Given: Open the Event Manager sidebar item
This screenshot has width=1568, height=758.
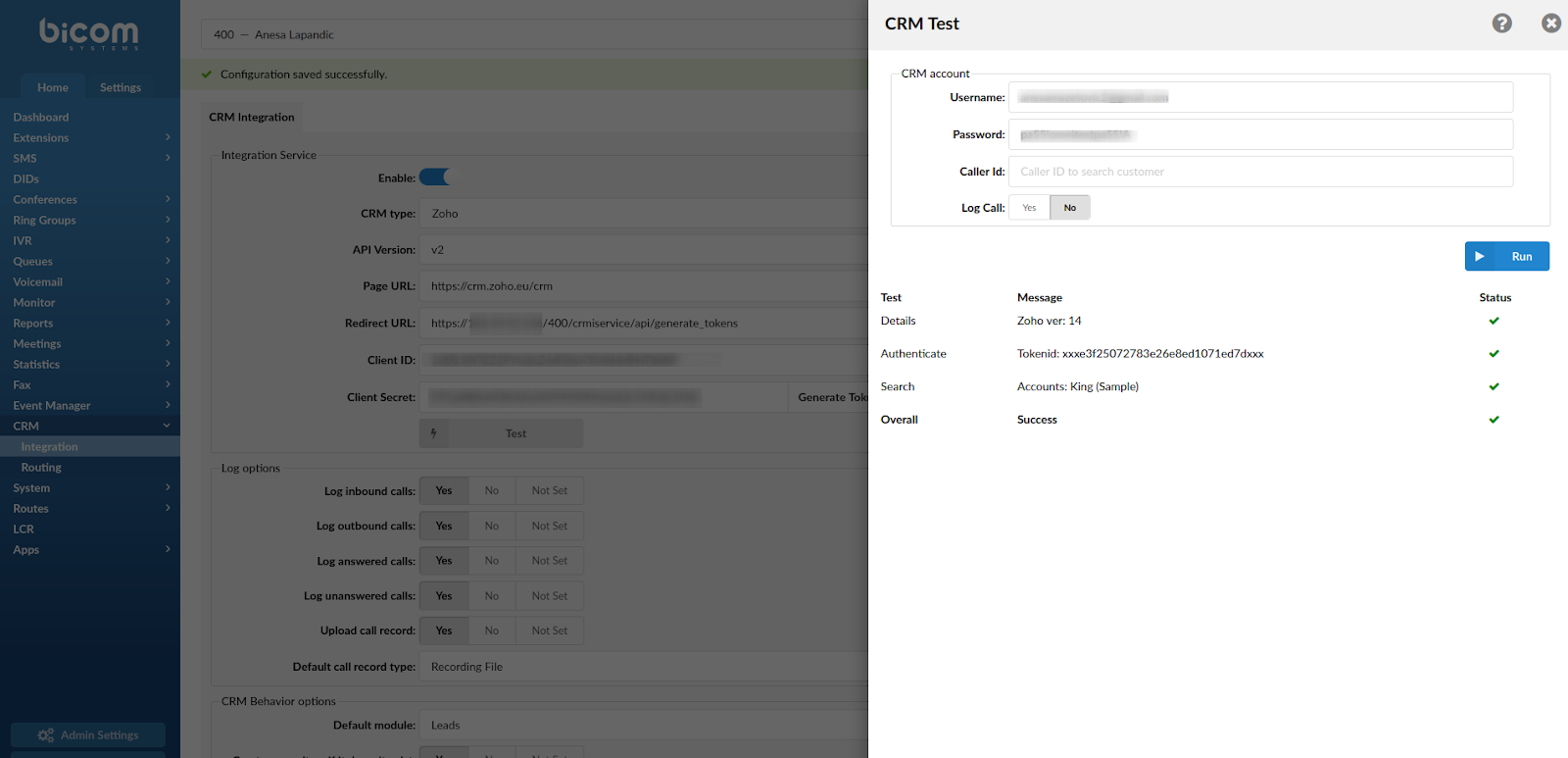Looking at the screenshot, I should 90,405.
